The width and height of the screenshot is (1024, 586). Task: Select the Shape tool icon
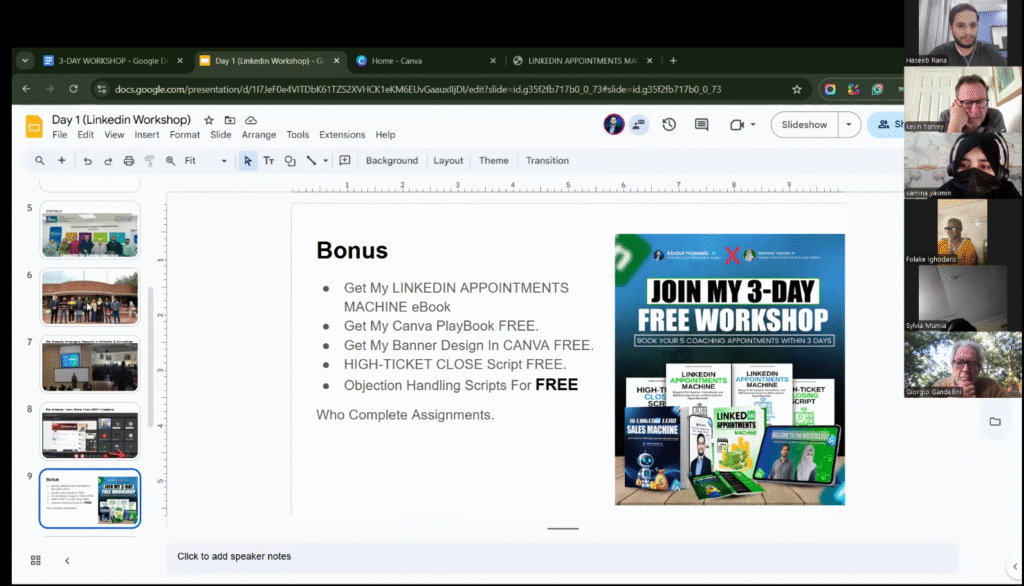(290, 161)
